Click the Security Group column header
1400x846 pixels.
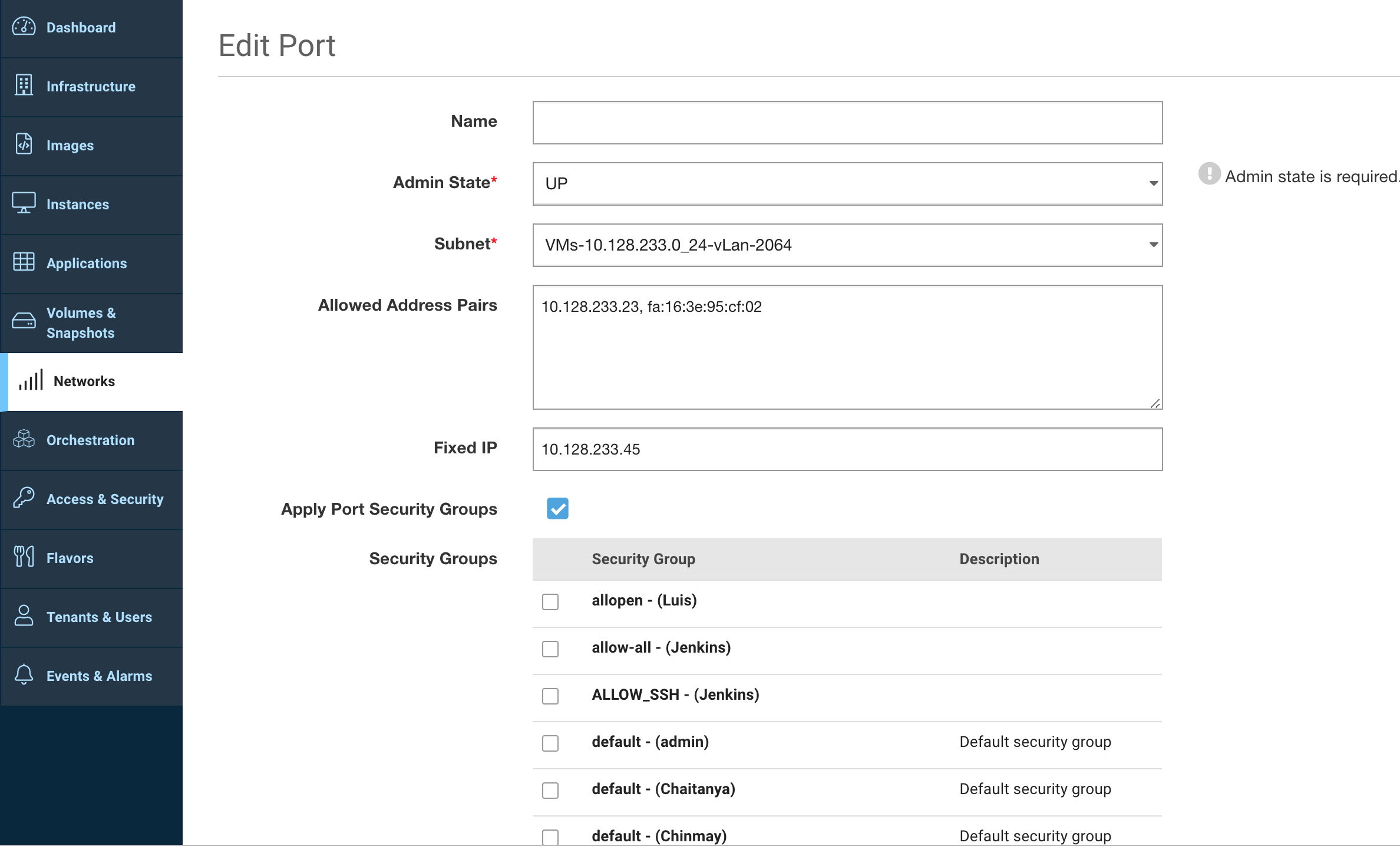point(643,559)
